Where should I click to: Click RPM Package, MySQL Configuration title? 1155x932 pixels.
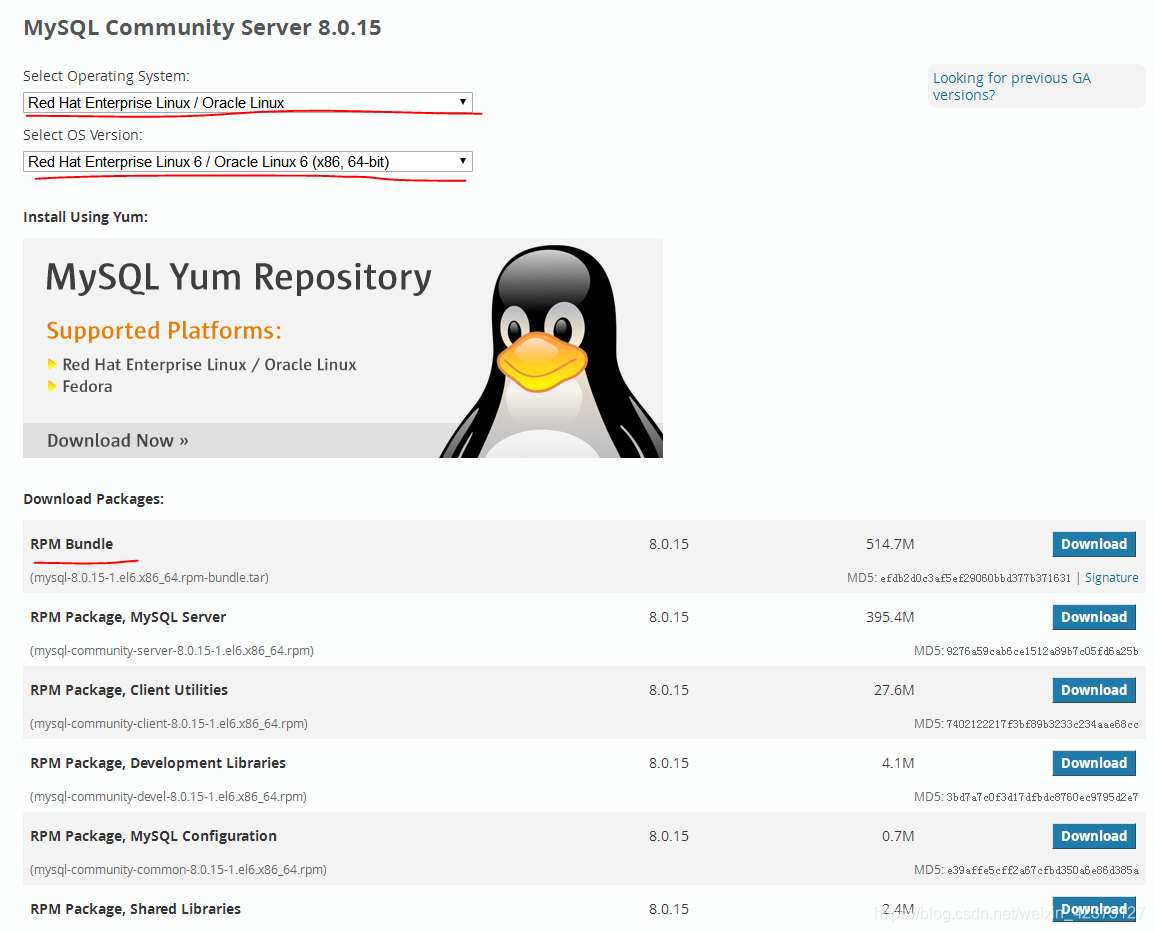point(153,835)
